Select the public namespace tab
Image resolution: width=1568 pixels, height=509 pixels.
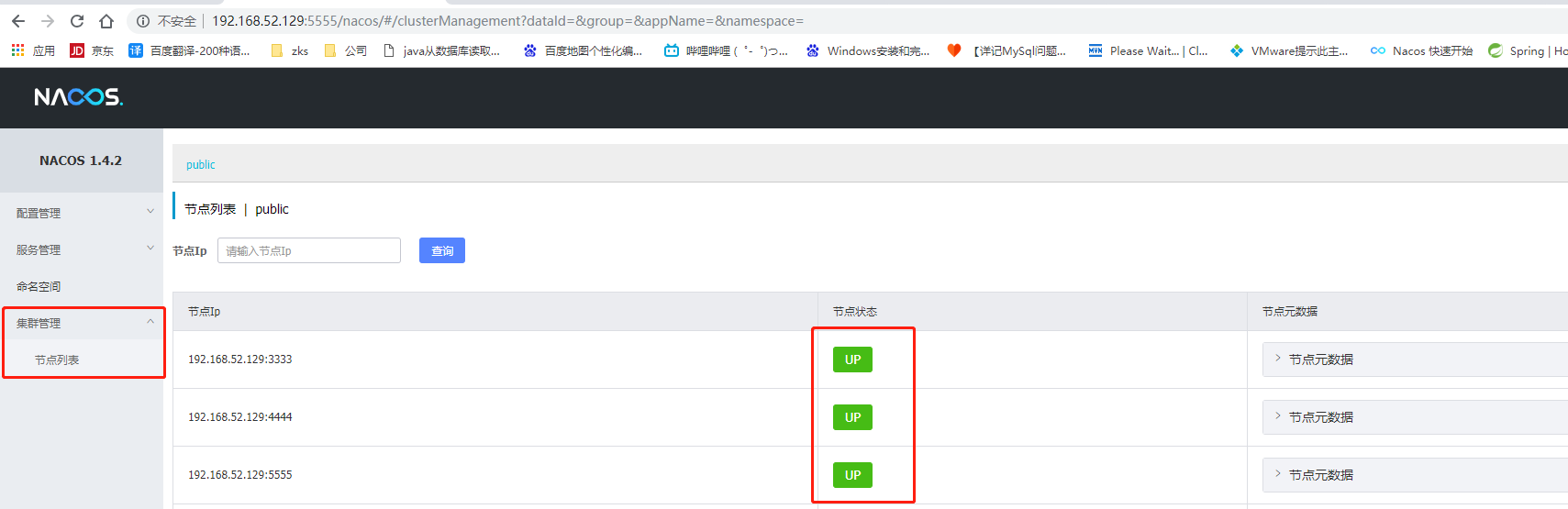[x=200, y=165]
